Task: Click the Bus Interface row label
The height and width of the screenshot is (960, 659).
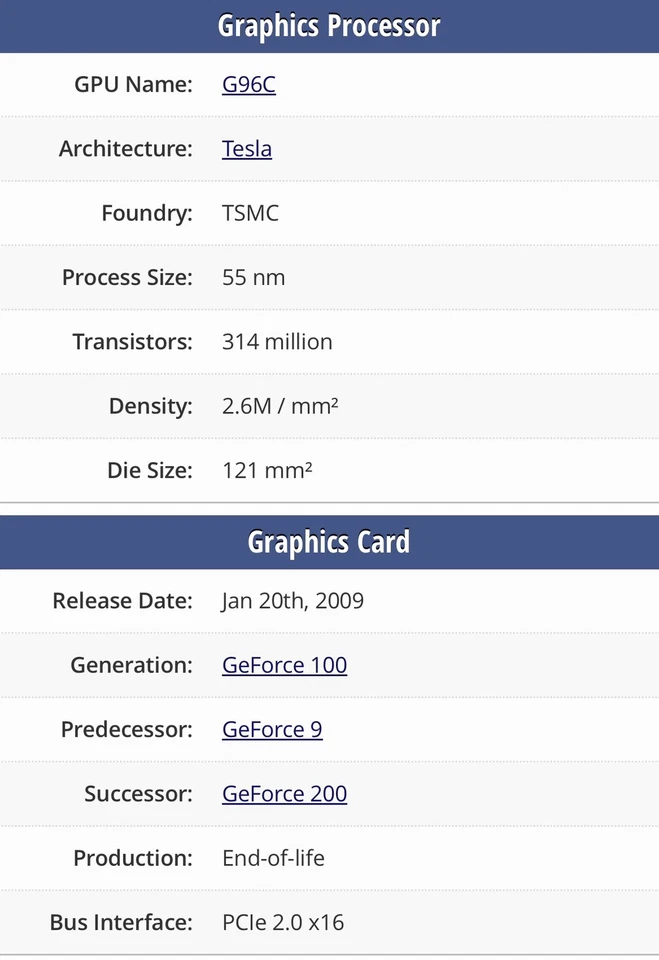Action: (121, 923)
